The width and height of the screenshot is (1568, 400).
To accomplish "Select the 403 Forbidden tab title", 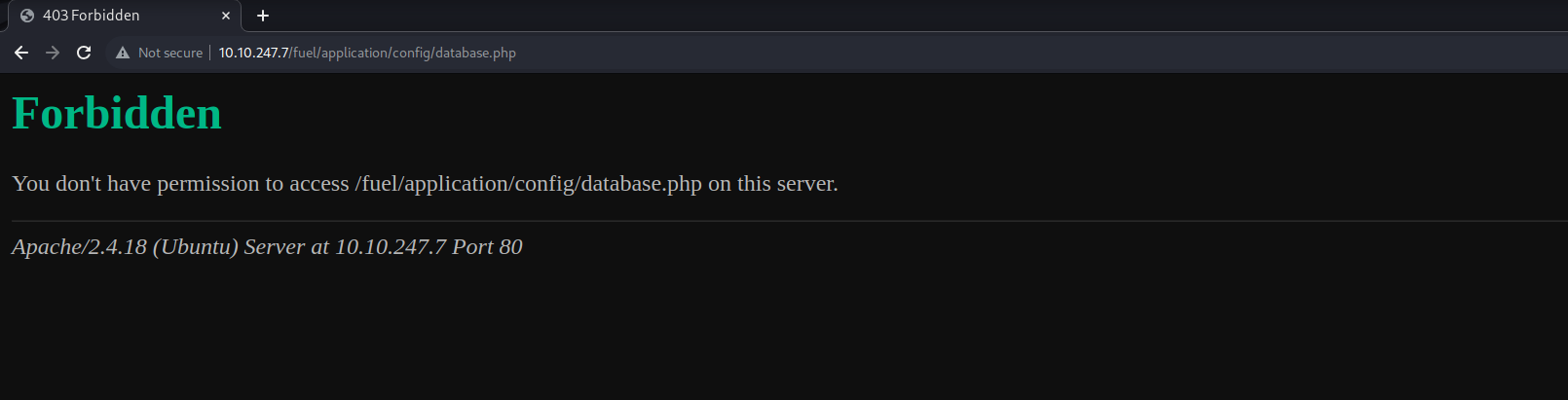I will click(92, 16).
